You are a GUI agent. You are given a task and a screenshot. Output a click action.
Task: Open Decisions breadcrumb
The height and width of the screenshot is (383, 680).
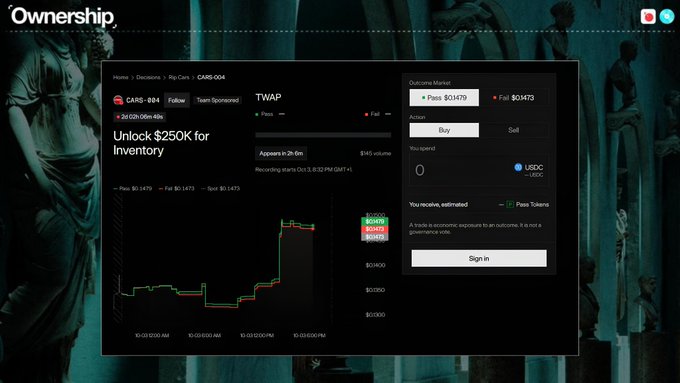[148, 77]
